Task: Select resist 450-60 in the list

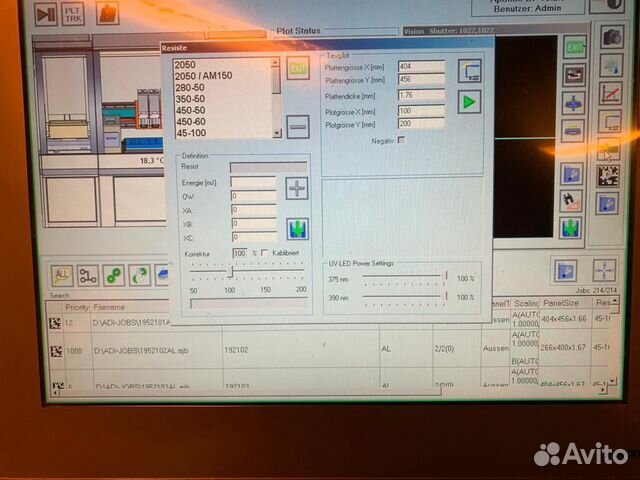Action: pyautogui.click(x=191, y=122)
